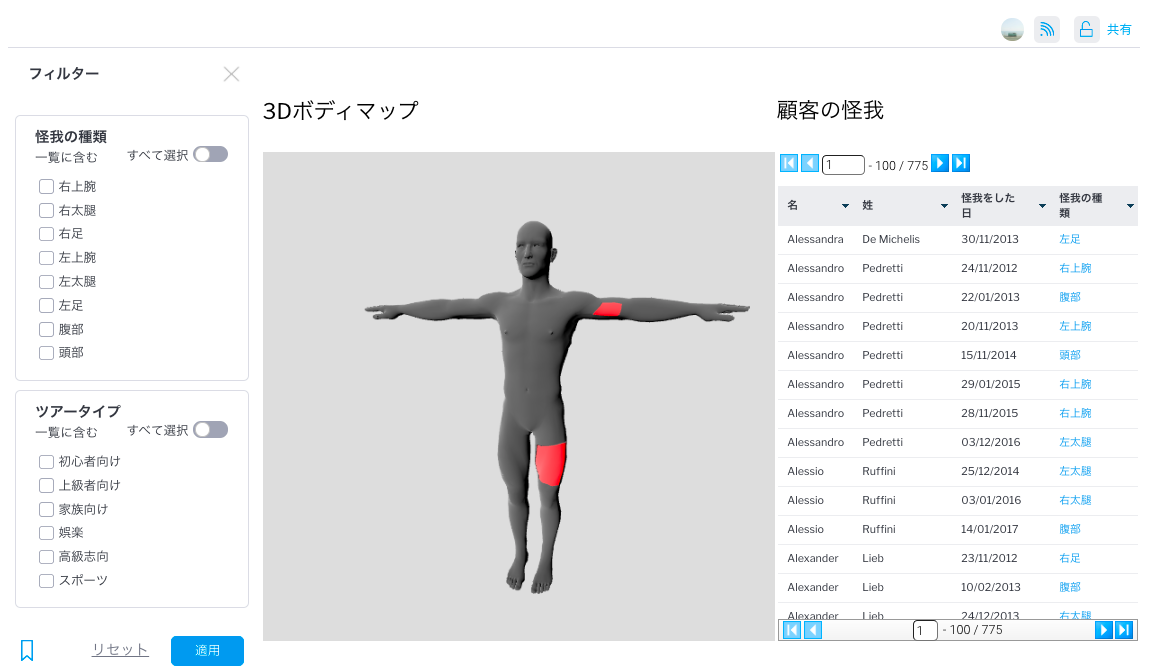Check the 右上腕 injury checkbox
The image size is (1165, 672).
pyautogui.click(x=46, y=186)
